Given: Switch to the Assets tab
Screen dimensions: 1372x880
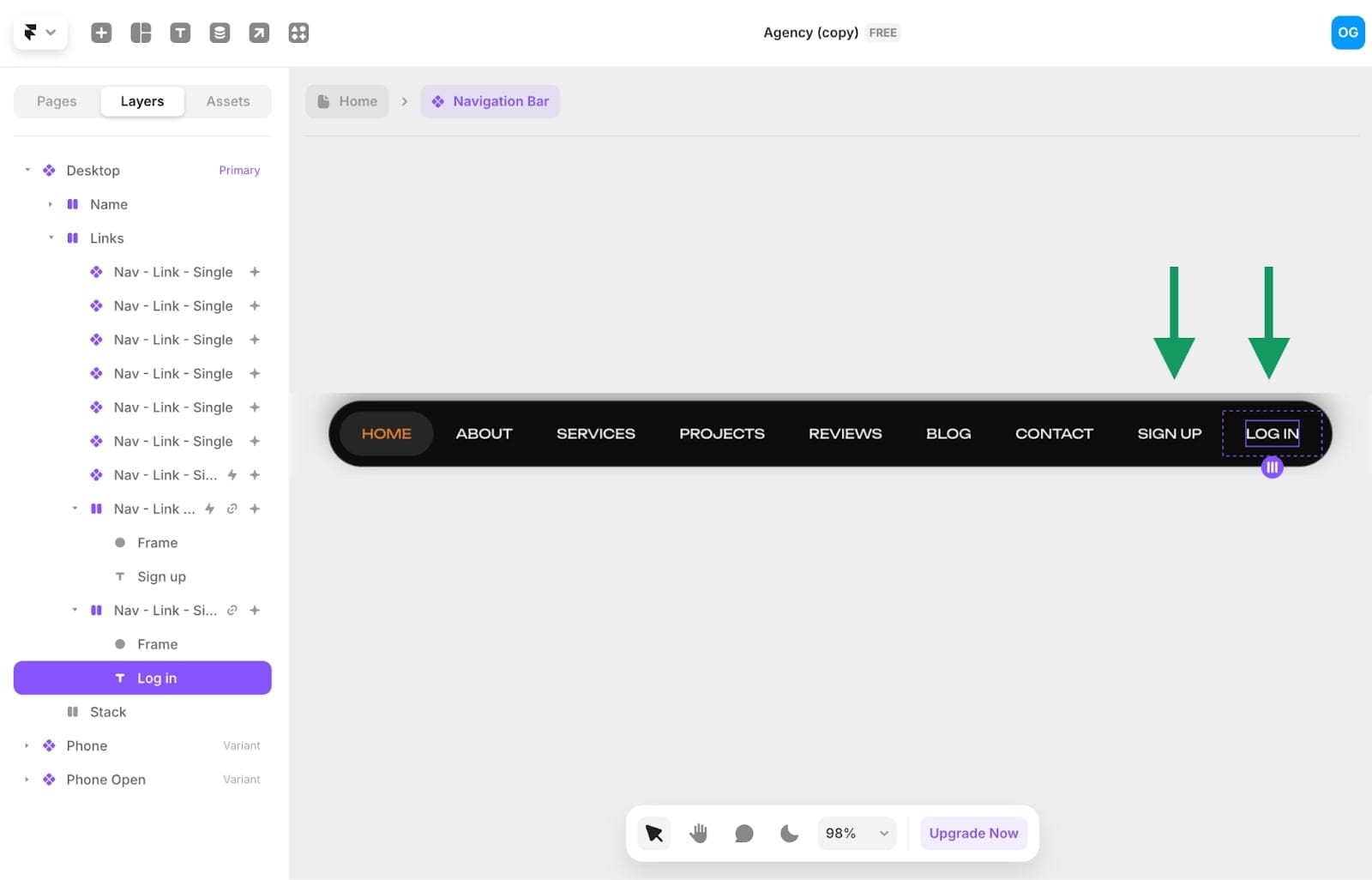Looking at the screenshot, I should point(227,100).
